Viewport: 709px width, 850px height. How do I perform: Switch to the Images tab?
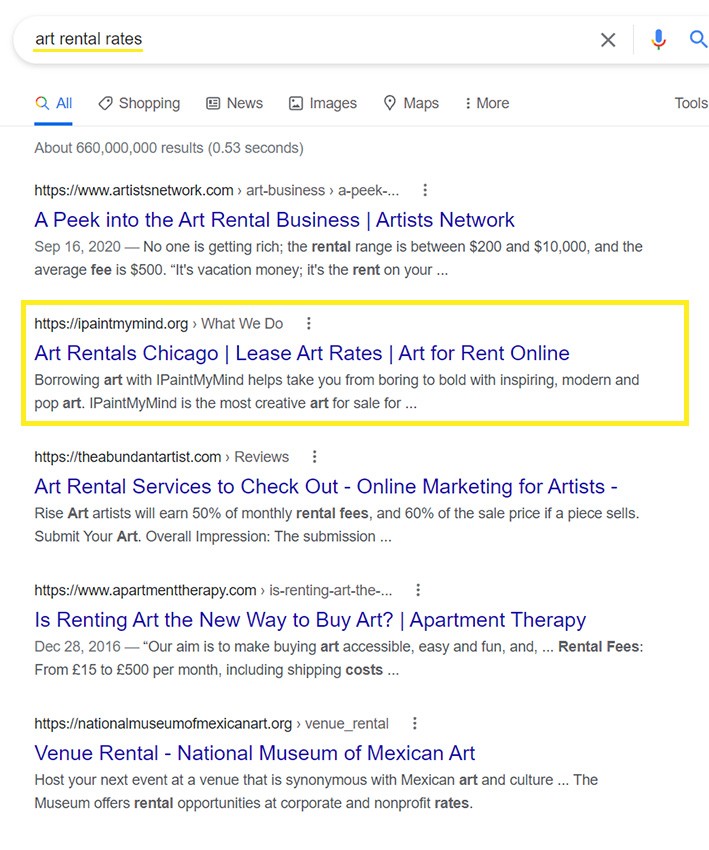322,103
